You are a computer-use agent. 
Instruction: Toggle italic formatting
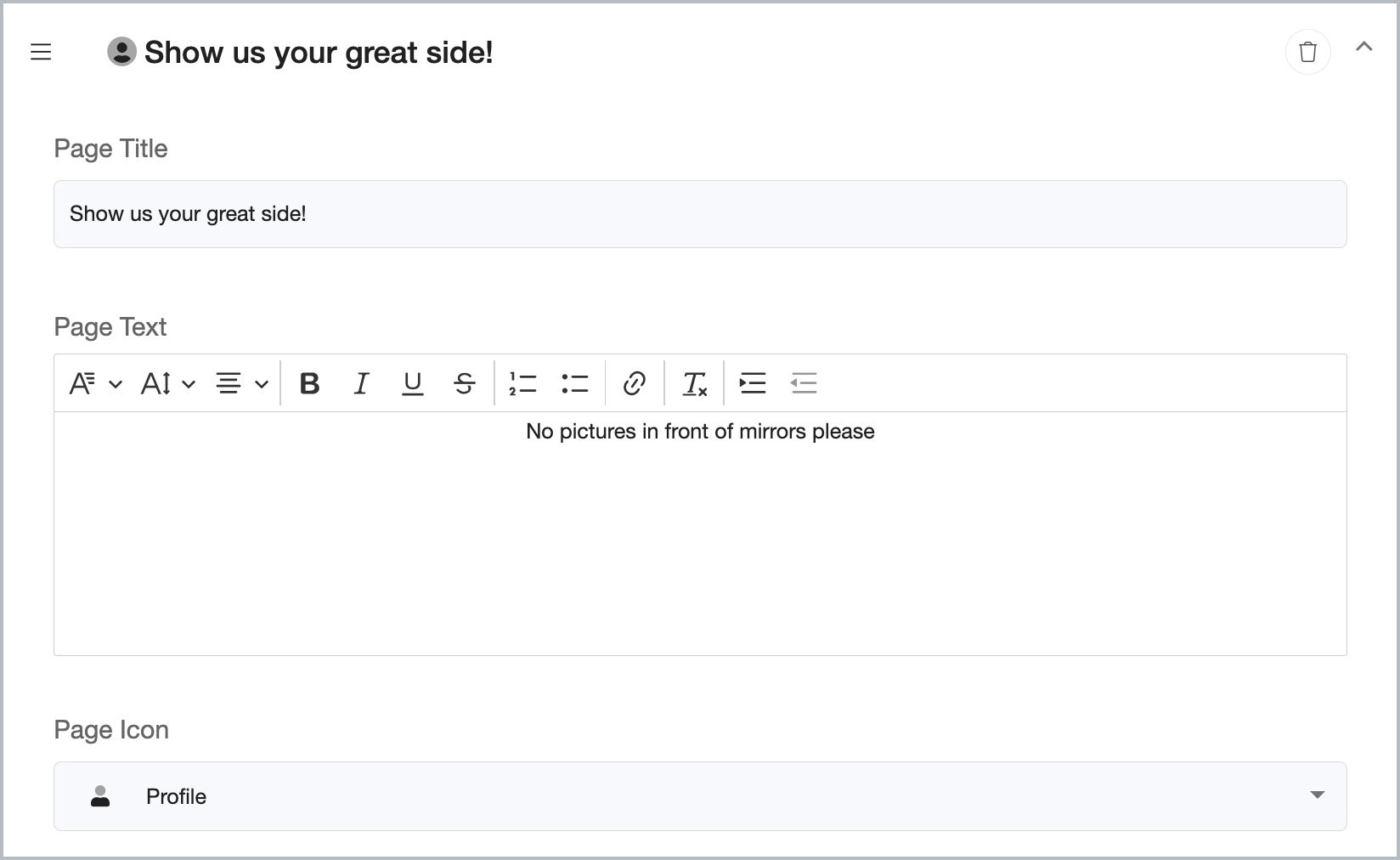click(x=361, y=383)
